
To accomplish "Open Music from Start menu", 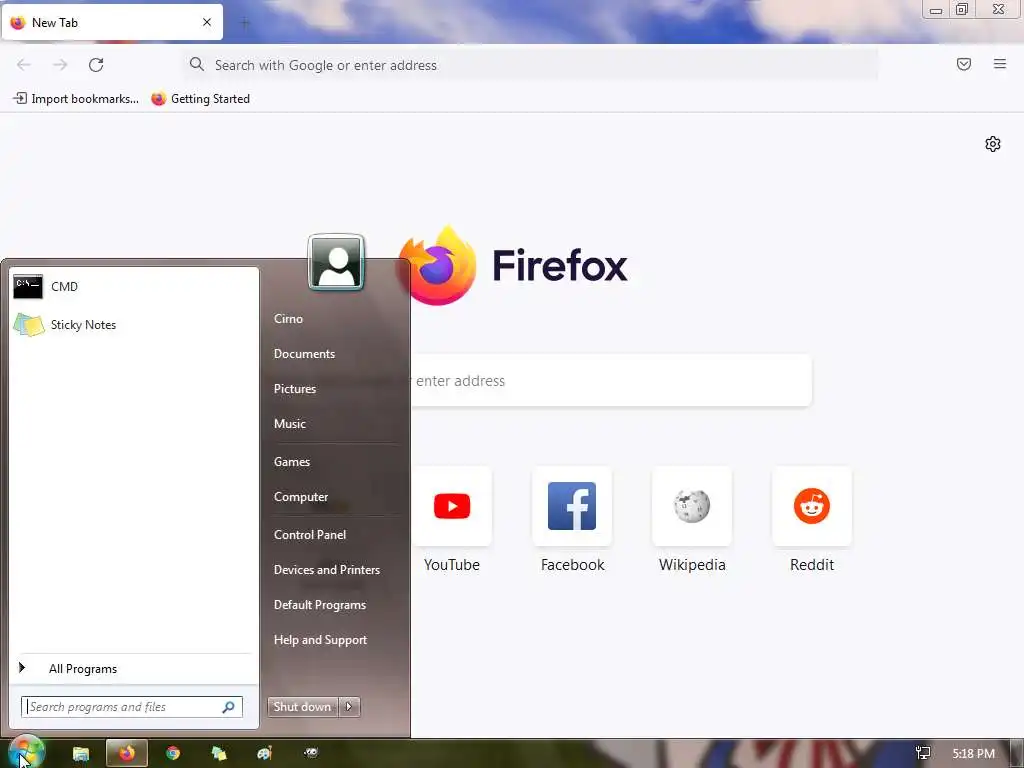I will pos(290,424).
